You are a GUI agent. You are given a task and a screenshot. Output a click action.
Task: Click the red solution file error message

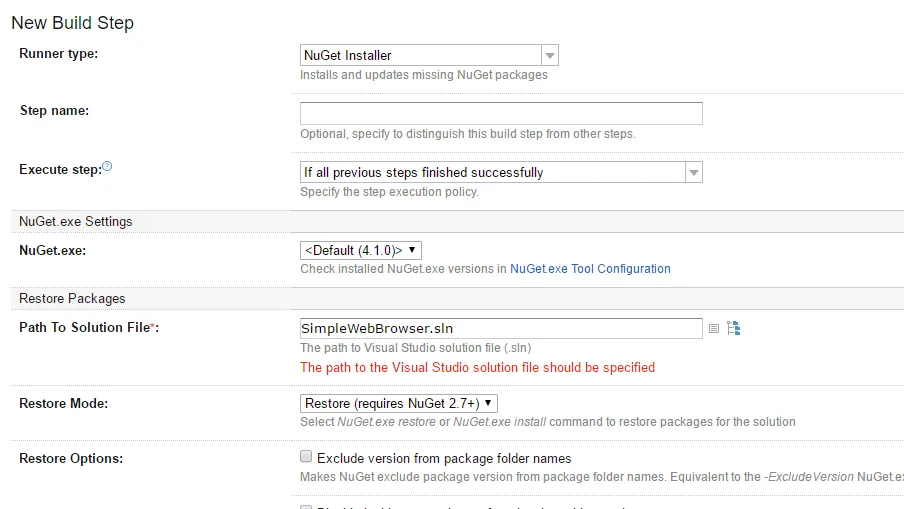click(477, 367)
